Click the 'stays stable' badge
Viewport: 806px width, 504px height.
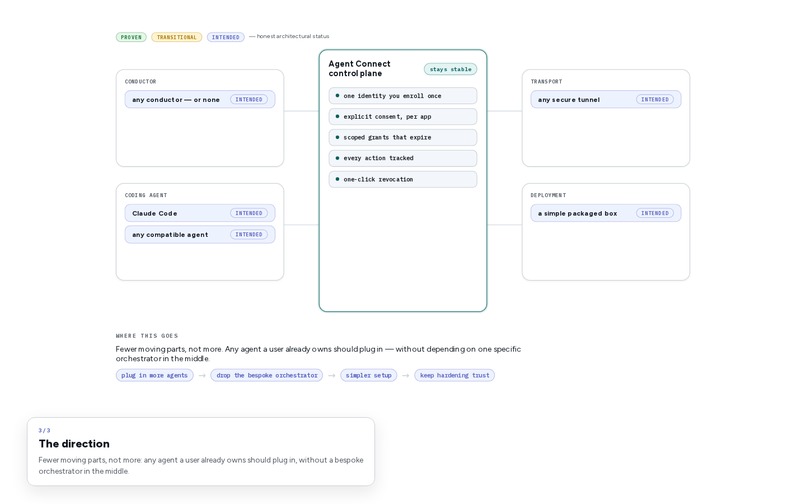click(x=450, y=69)
